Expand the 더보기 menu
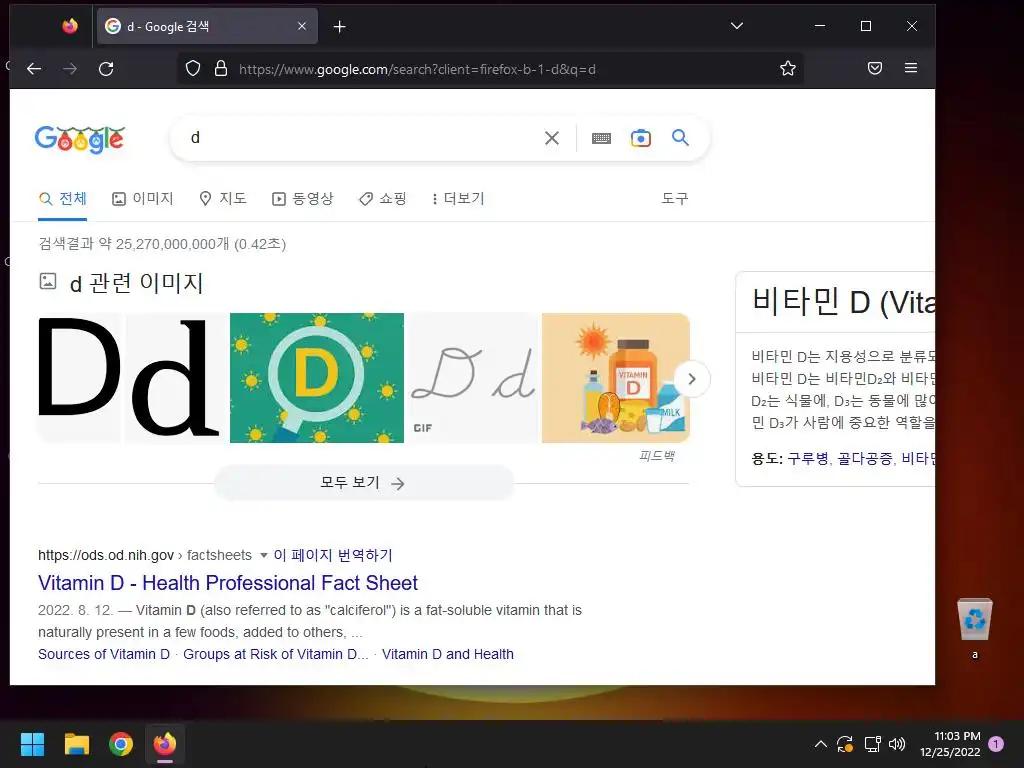 click(x=458, y=199)
